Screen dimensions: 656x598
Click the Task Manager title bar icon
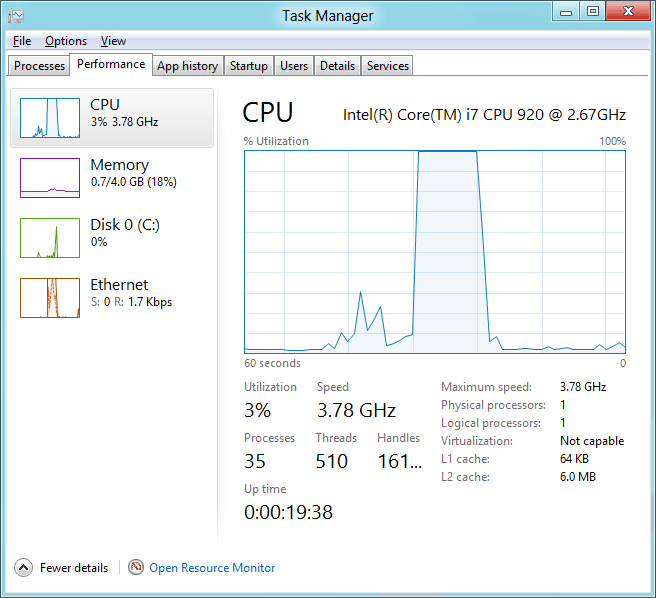click(x=16, y=16)
